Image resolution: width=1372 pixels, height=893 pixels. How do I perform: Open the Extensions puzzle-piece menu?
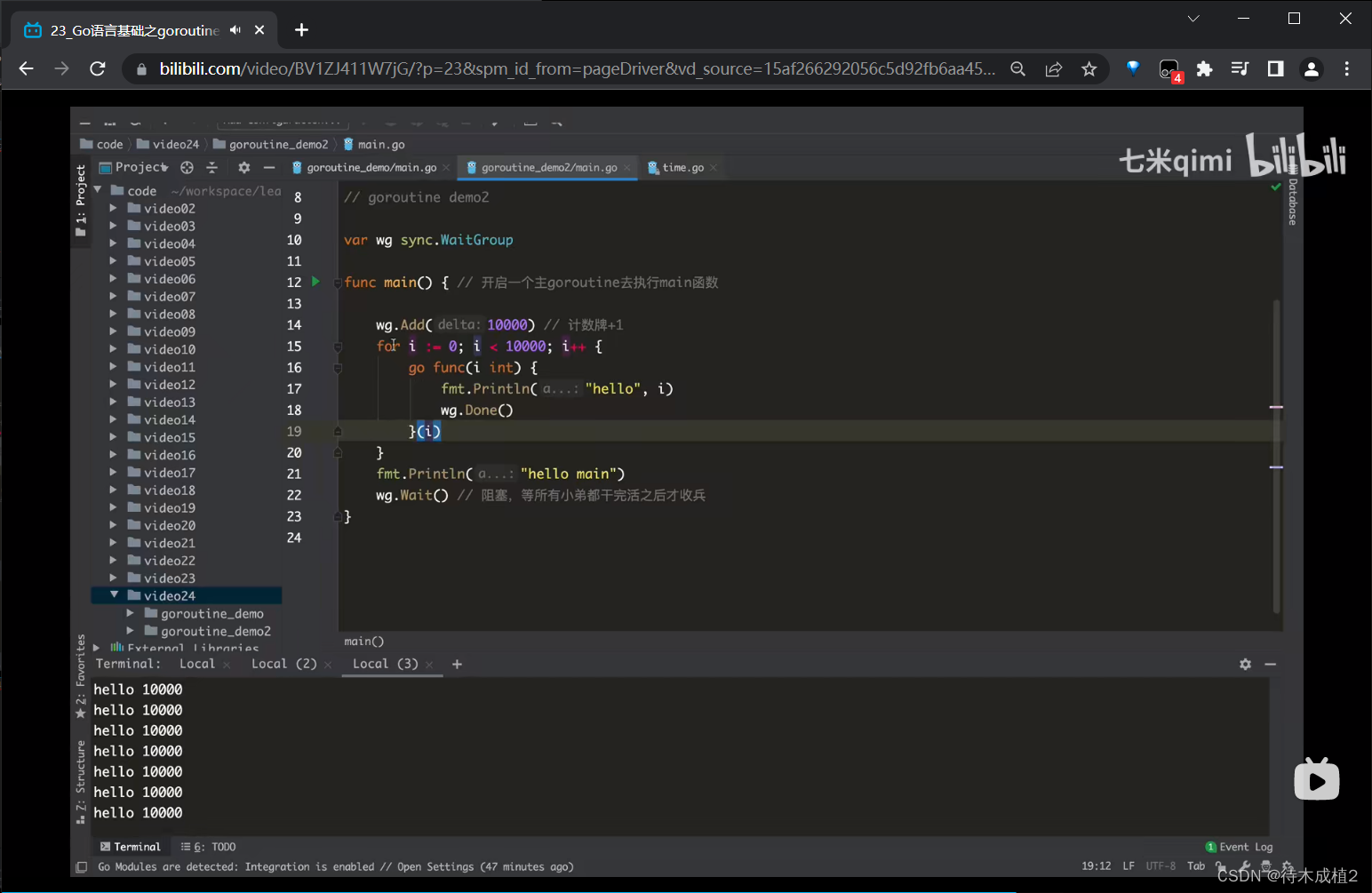tap(1205, 68)
